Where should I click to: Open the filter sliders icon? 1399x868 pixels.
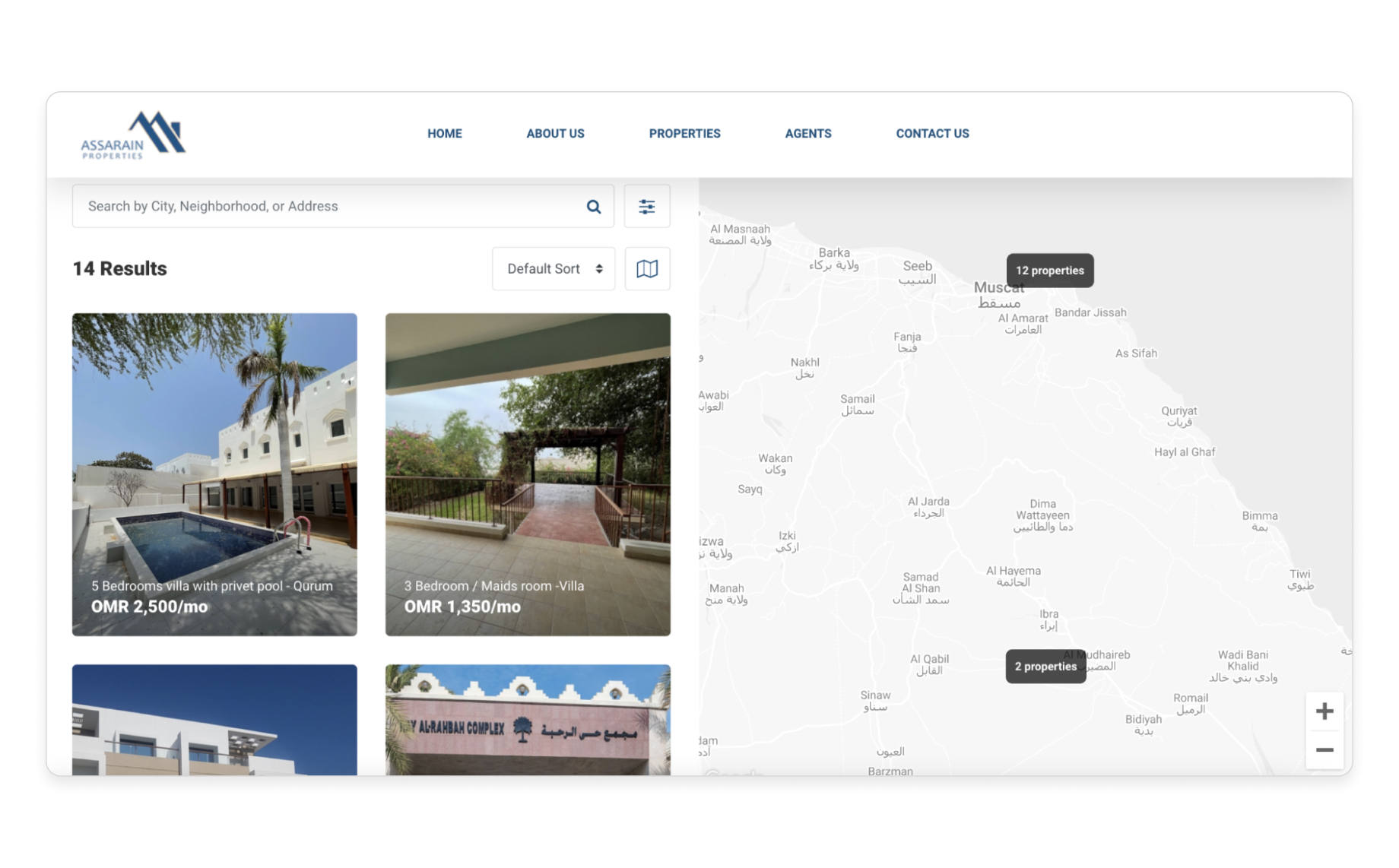pos(646,207)
